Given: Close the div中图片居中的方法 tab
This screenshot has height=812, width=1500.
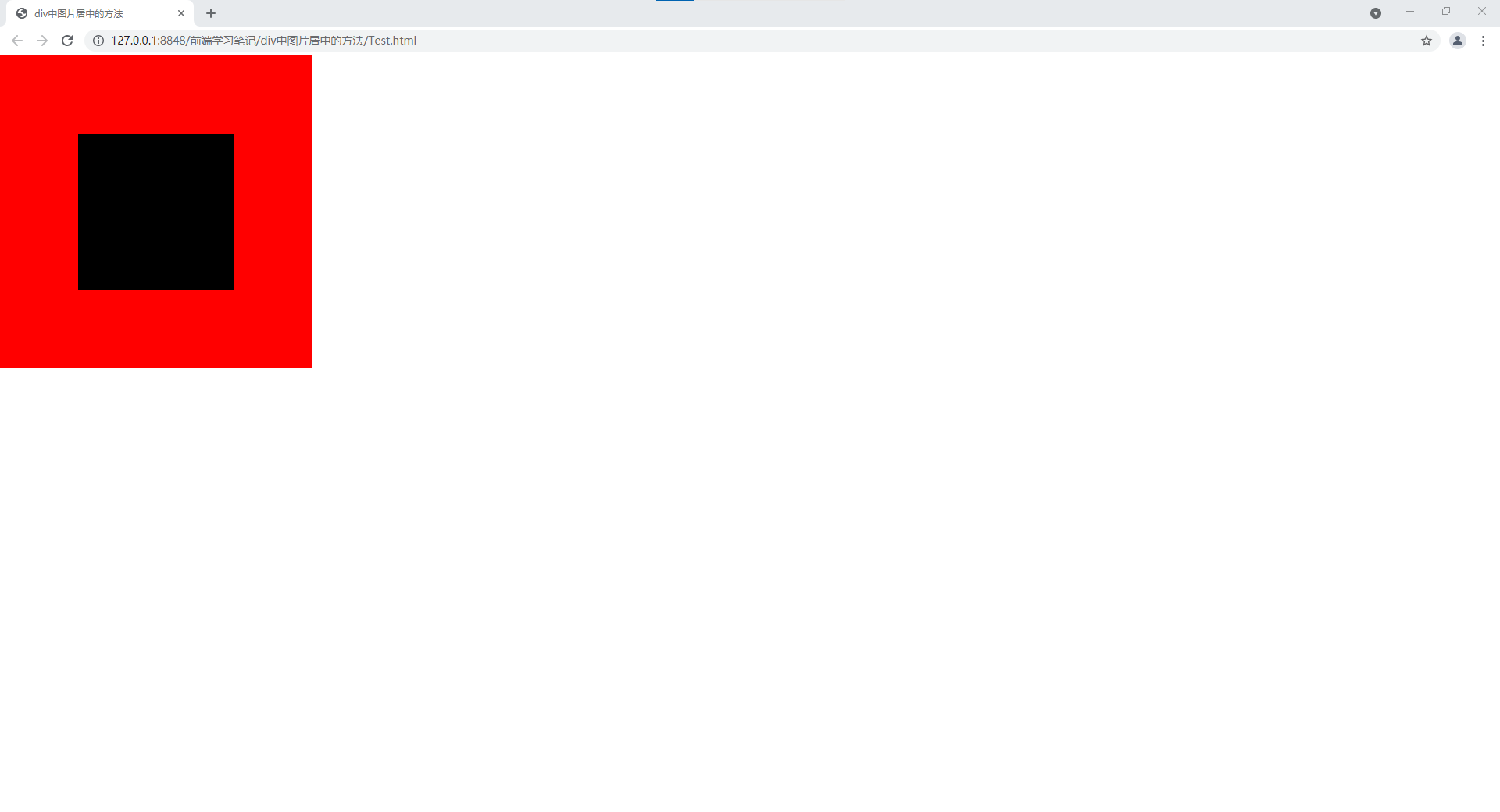Looking at the screenshot, I should [x=181, y=13].
